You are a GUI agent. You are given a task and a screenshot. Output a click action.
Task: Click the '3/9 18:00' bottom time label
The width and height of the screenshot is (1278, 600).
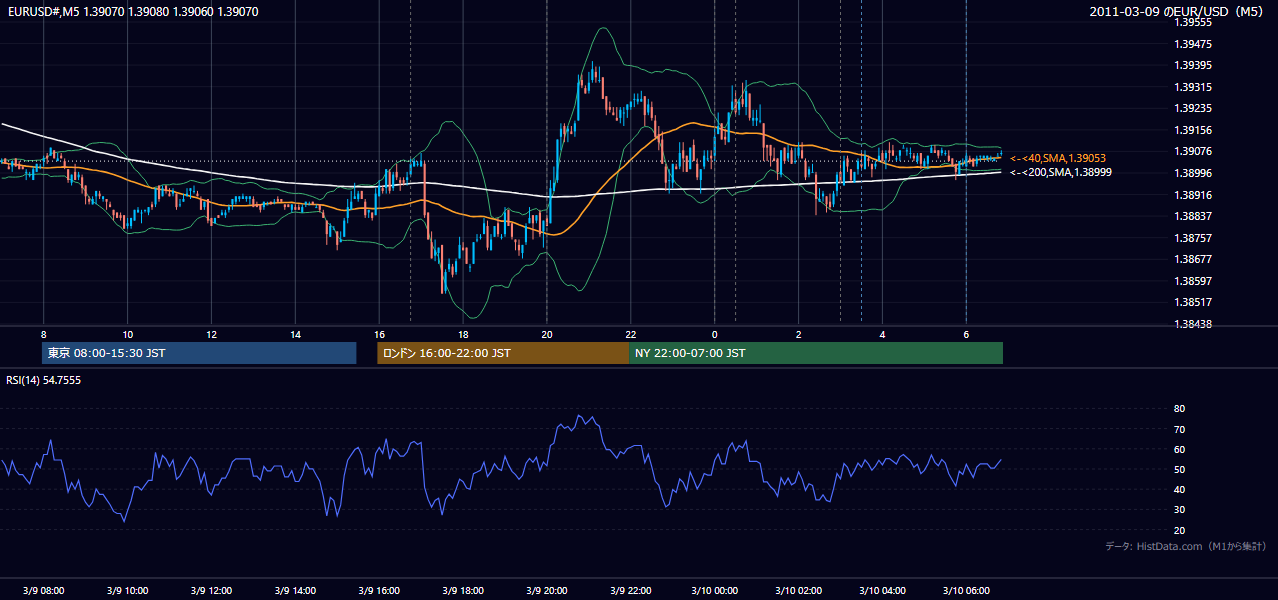click(463, 590)
